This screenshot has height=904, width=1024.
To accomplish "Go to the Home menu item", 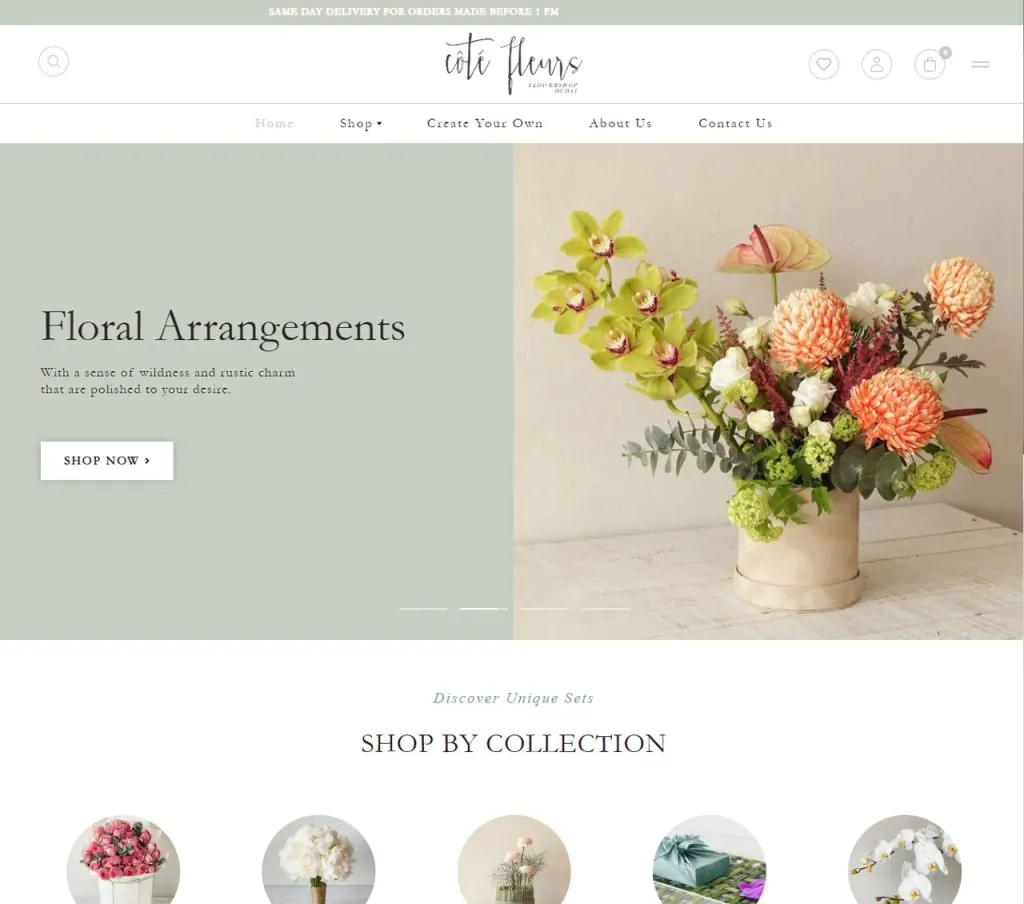I will click(x=274, y=123).
